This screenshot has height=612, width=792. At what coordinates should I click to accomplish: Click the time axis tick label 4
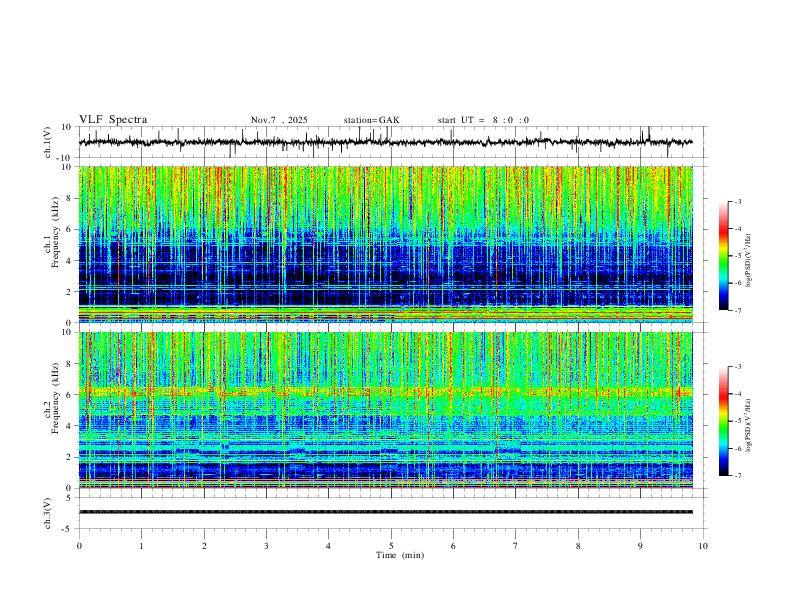coord(328,546)
